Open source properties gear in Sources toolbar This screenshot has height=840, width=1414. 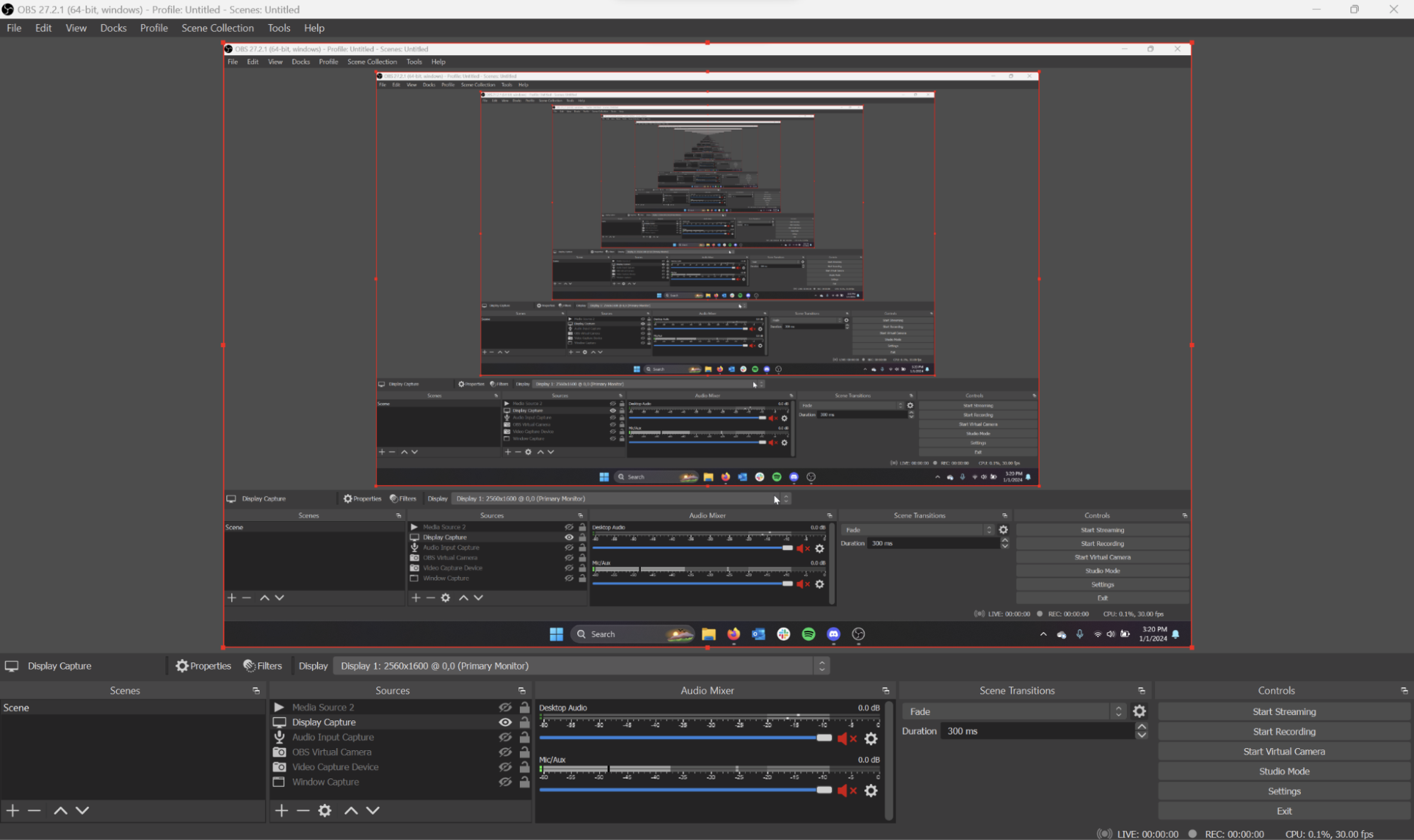tap(325, 810)
